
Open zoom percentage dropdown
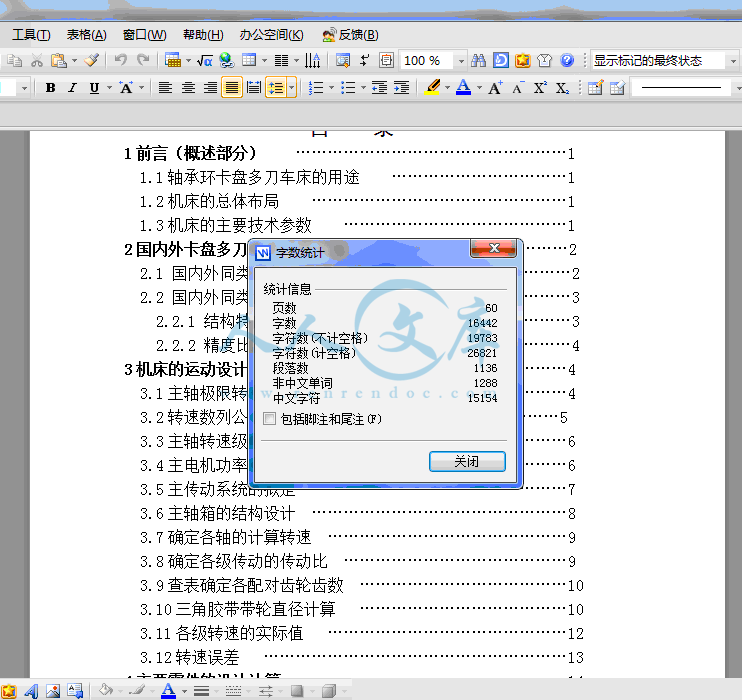coord(461,61)
